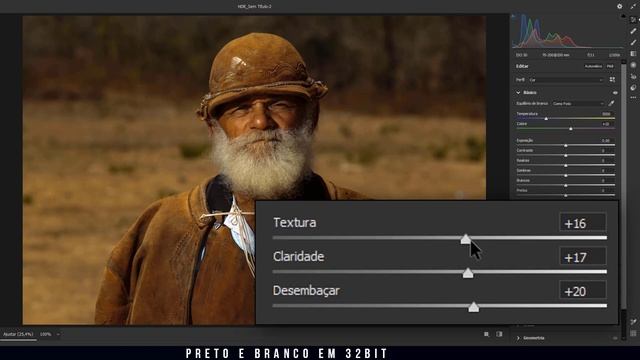The image size is (640, 360).
Task: Click the Desembaçar slider handle
Action: pos(474,307)
